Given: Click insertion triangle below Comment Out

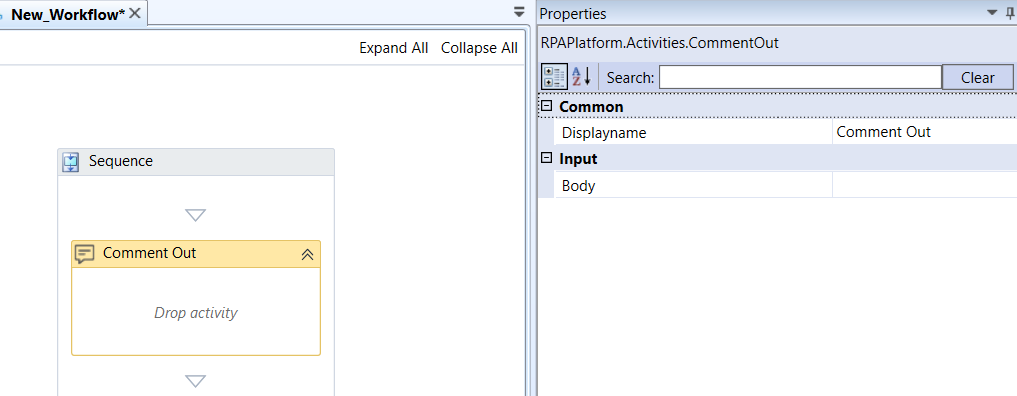Looking at the screenshot, I should pos(195,380).
